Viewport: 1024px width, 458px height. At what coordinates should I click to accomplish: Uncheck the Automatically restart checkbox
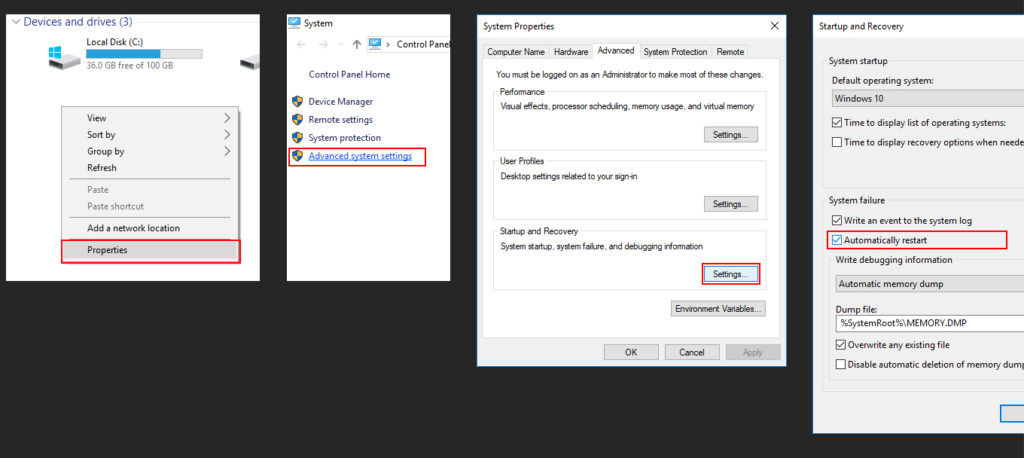pos(837,240)
